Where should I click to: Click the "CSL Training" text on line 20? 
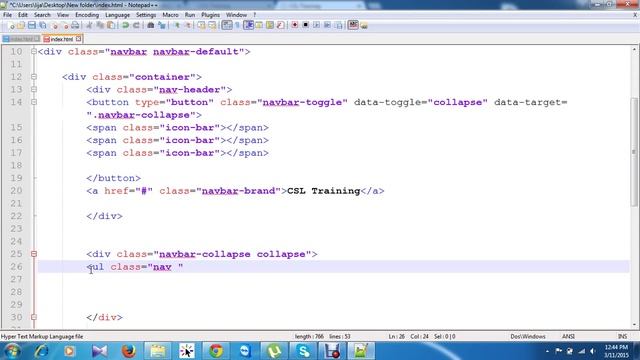324,191
